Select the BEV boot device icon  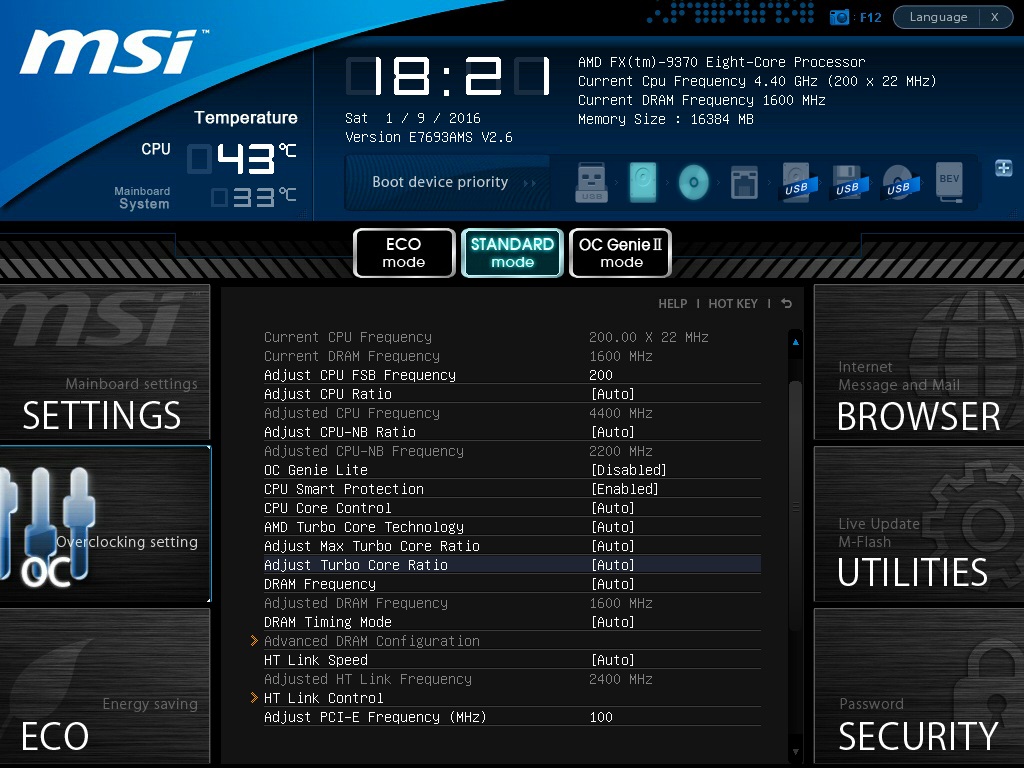949,182
